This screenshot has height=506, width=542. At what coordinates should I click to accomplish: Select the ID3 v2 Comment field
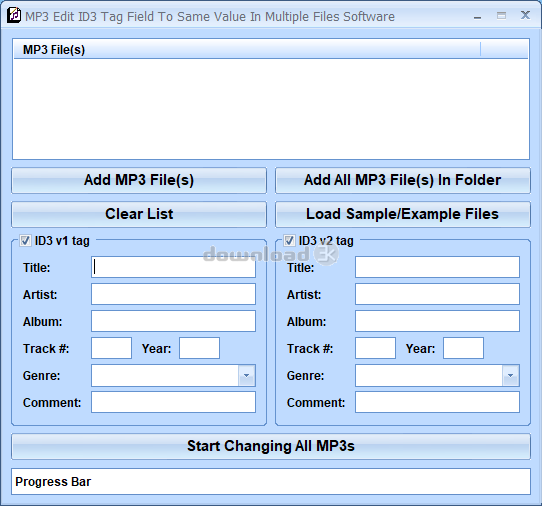437,402
